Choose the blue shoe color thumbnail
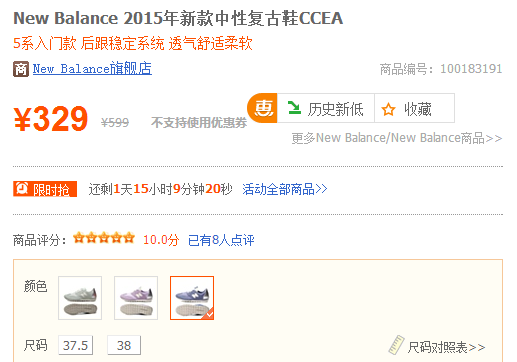517x362 pixels. point(192,298)
